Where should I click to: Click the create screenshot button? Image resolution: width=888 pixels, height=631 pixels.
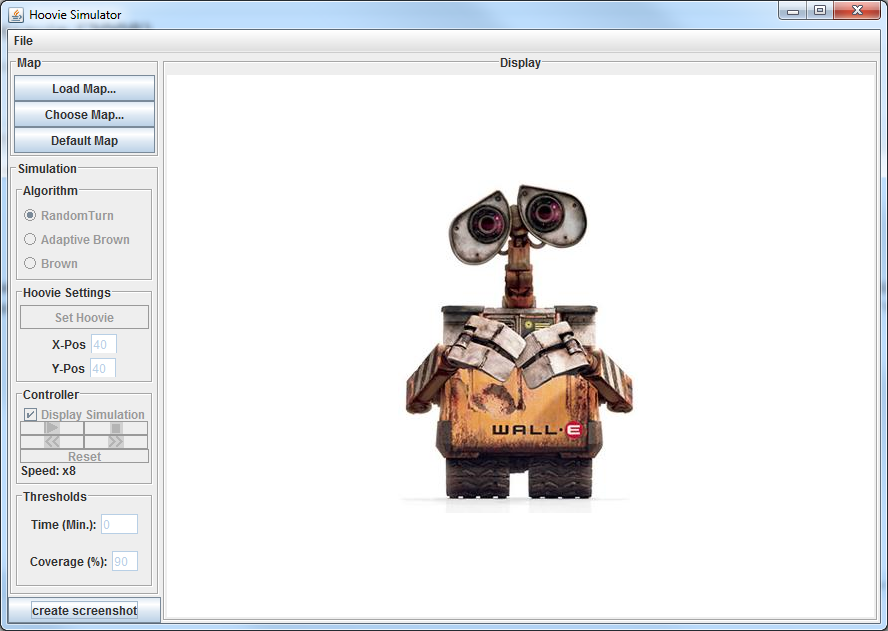pos(84,611)
